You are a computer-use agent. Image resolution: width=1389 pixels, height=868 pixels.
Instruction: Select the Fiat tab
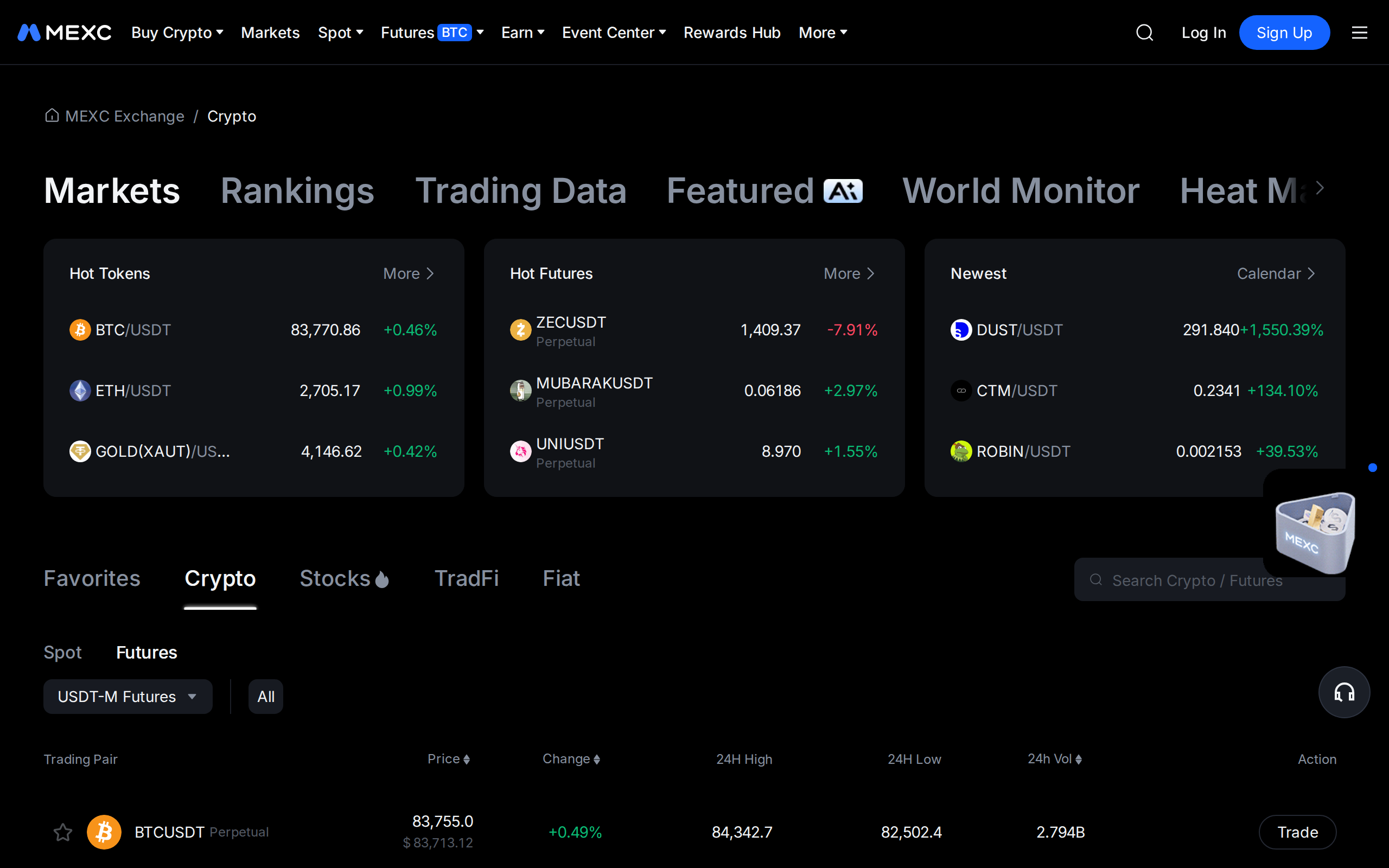pyautogui.click(x=562, y=578)
